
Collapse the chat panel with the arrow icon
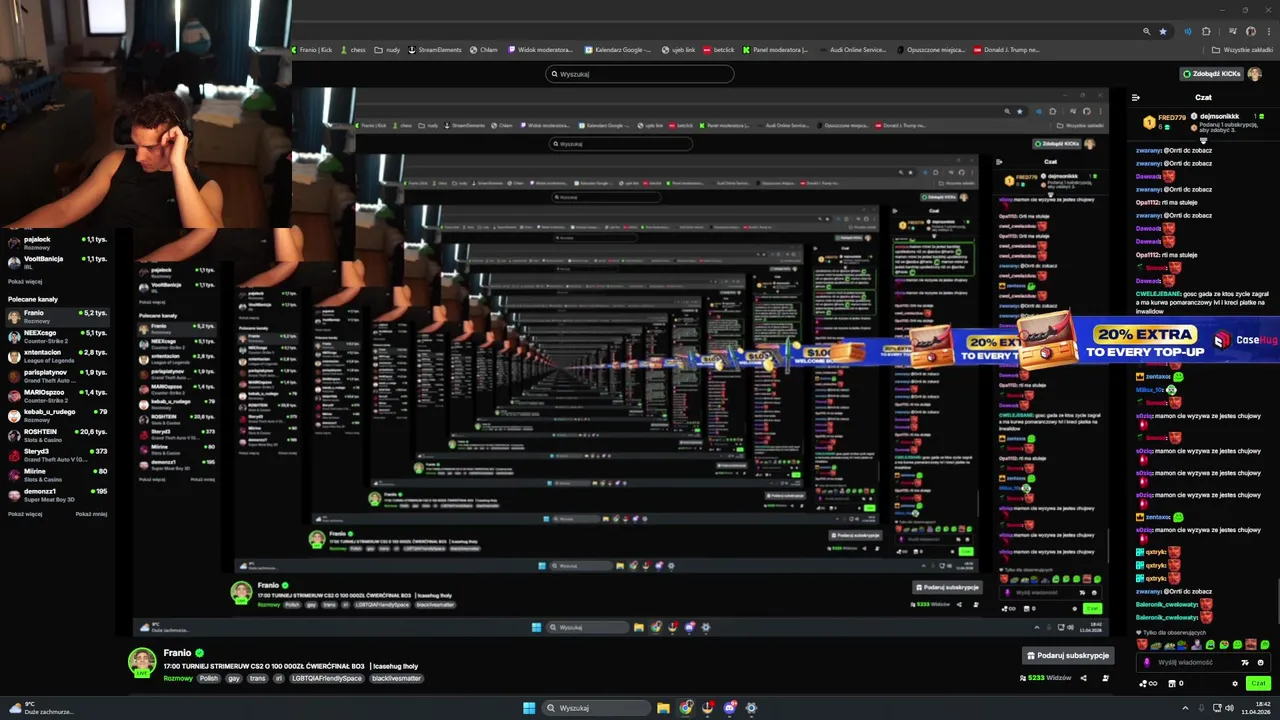[1135, 97]
